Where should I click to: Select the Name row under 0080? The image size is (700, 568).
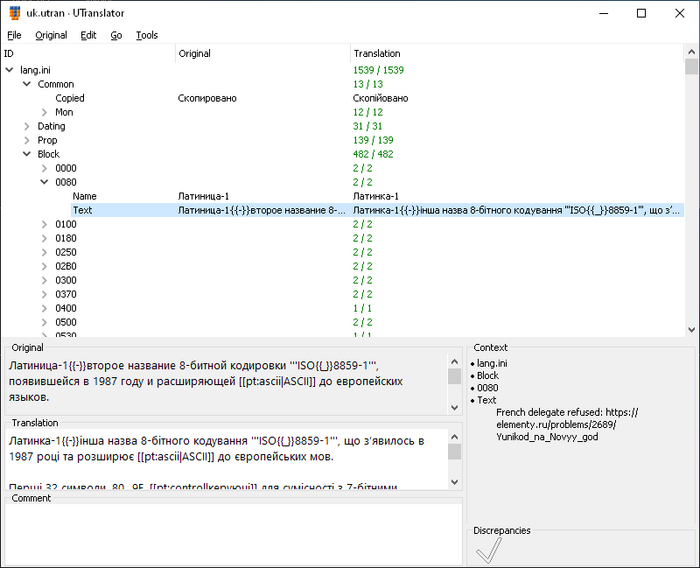(85, 196)
